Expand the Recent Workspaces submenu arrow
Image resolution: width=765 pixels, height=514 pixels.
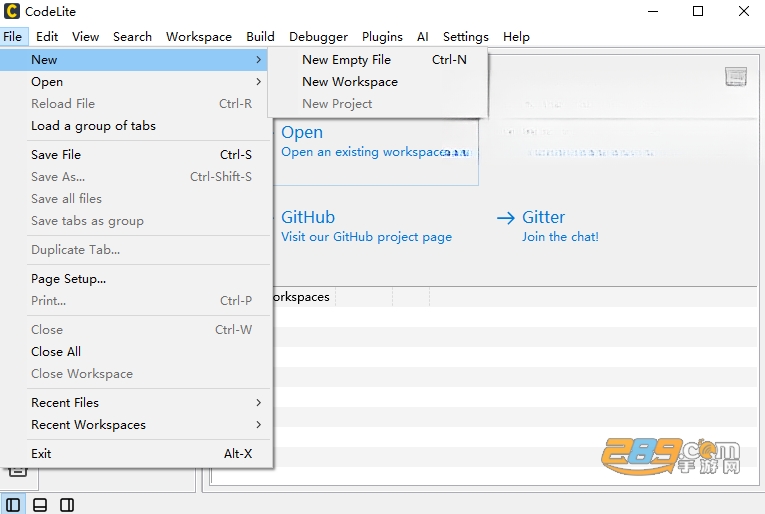click(x=259, y=424)
